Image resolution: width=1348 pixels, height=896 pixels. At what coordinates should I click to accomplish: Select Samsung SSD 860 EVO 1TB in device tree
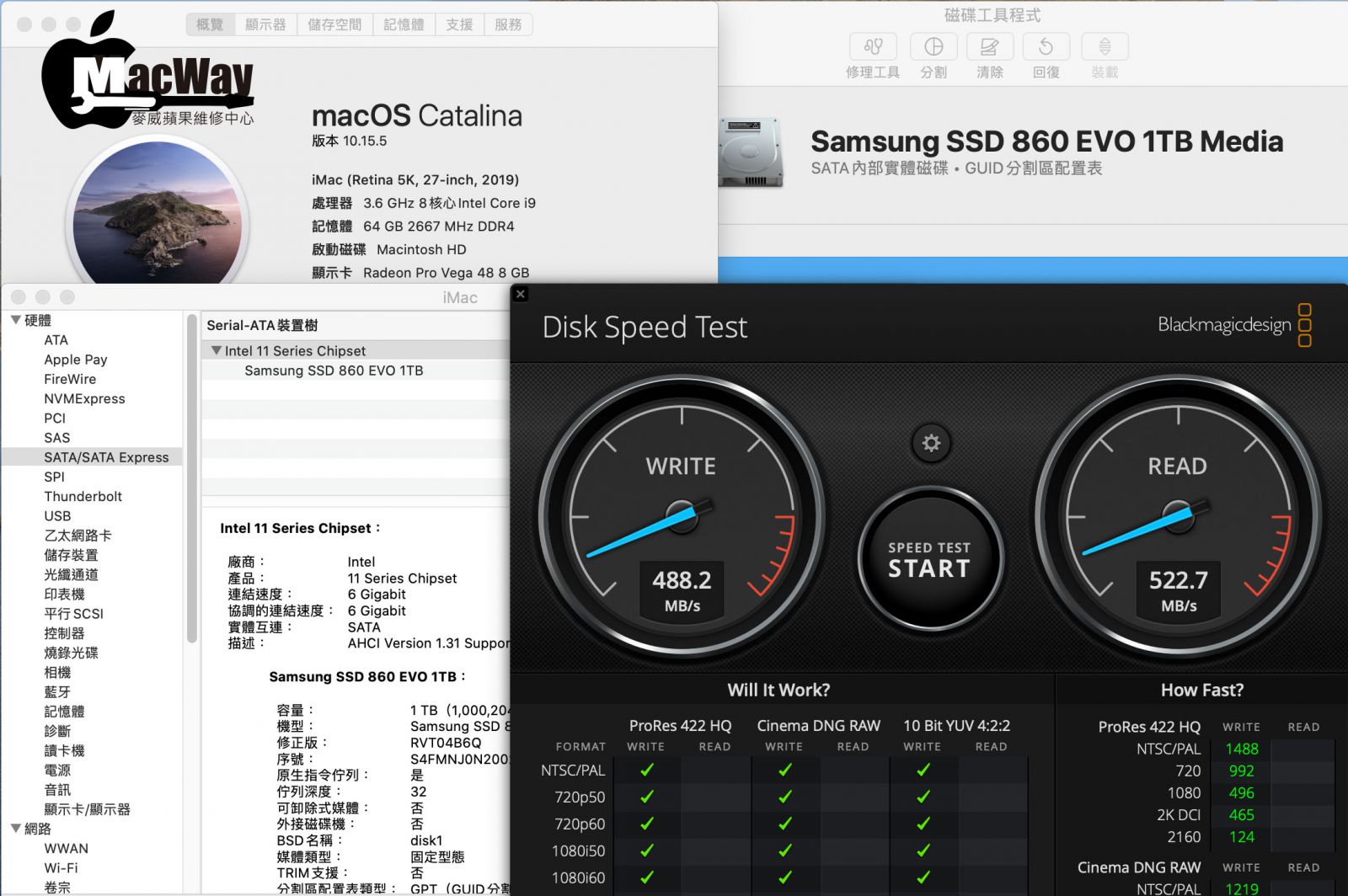[334, 371]
